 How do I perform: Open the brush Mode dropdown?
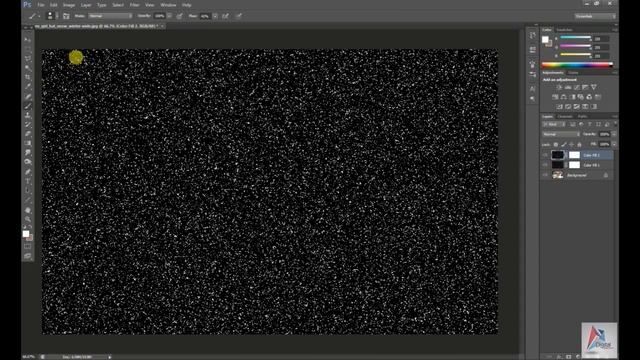110,16
